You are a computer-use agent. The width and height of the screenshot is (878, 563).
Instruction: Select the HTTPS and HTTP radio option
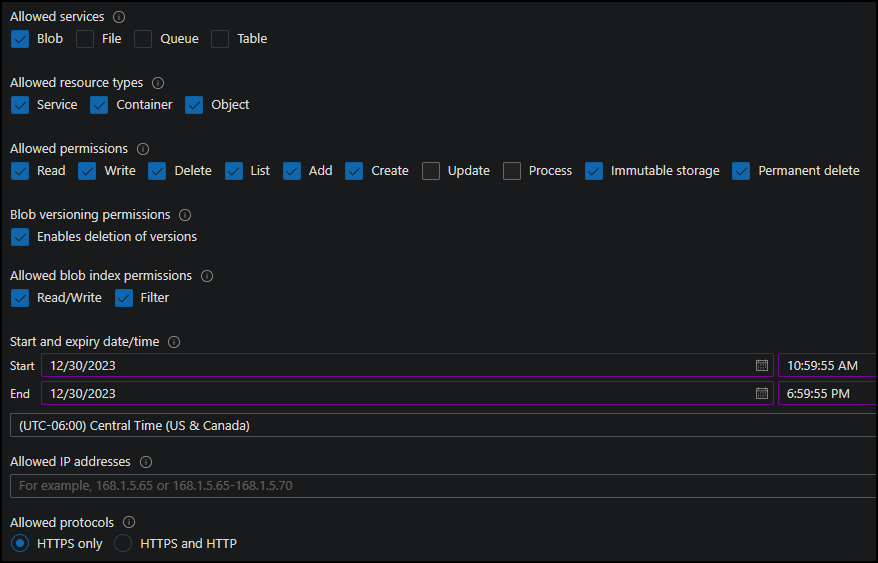click(123, 544)
